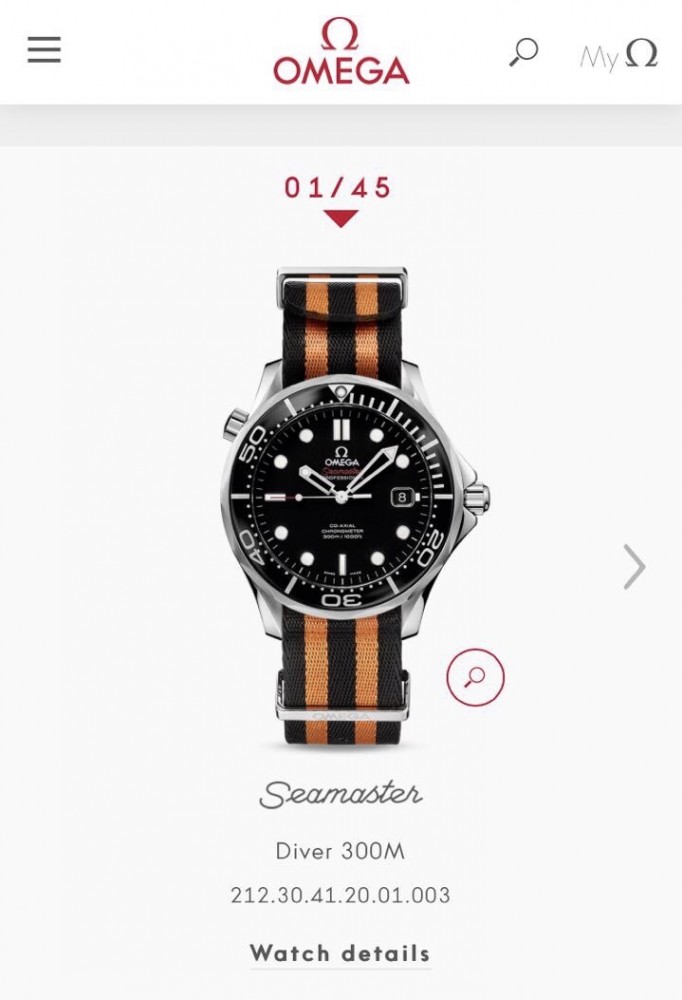Open search with the magnifier icon
Viewport: 682px width, 1000px height.
524,52
